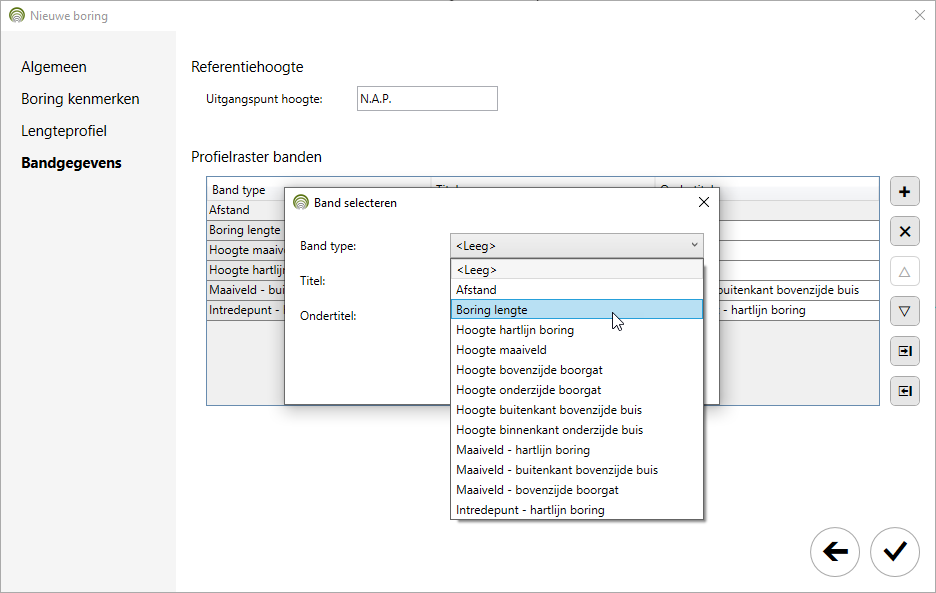Select the Hoogte maaiveld table row
This screenshot has height=593, width=936.
point(245,250)
